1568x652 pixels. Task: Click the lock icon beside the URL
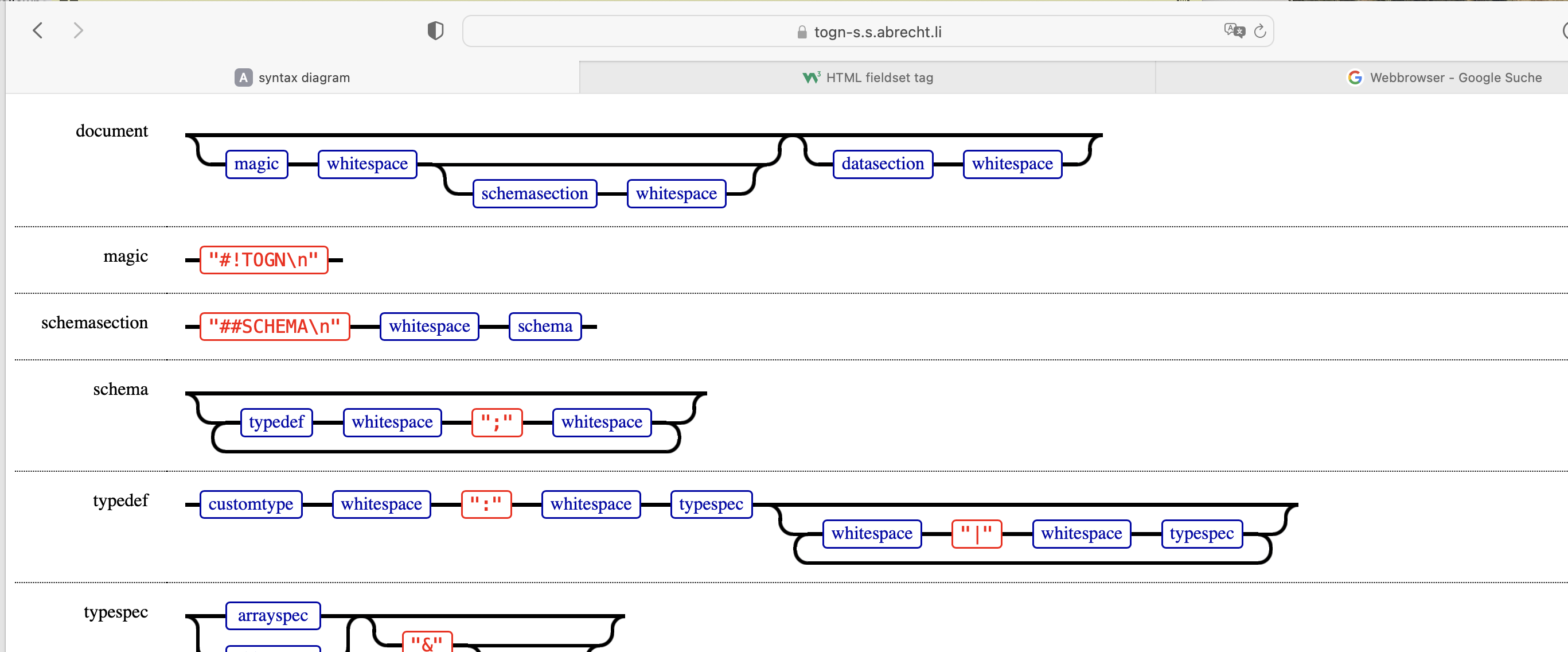(802, 32)
